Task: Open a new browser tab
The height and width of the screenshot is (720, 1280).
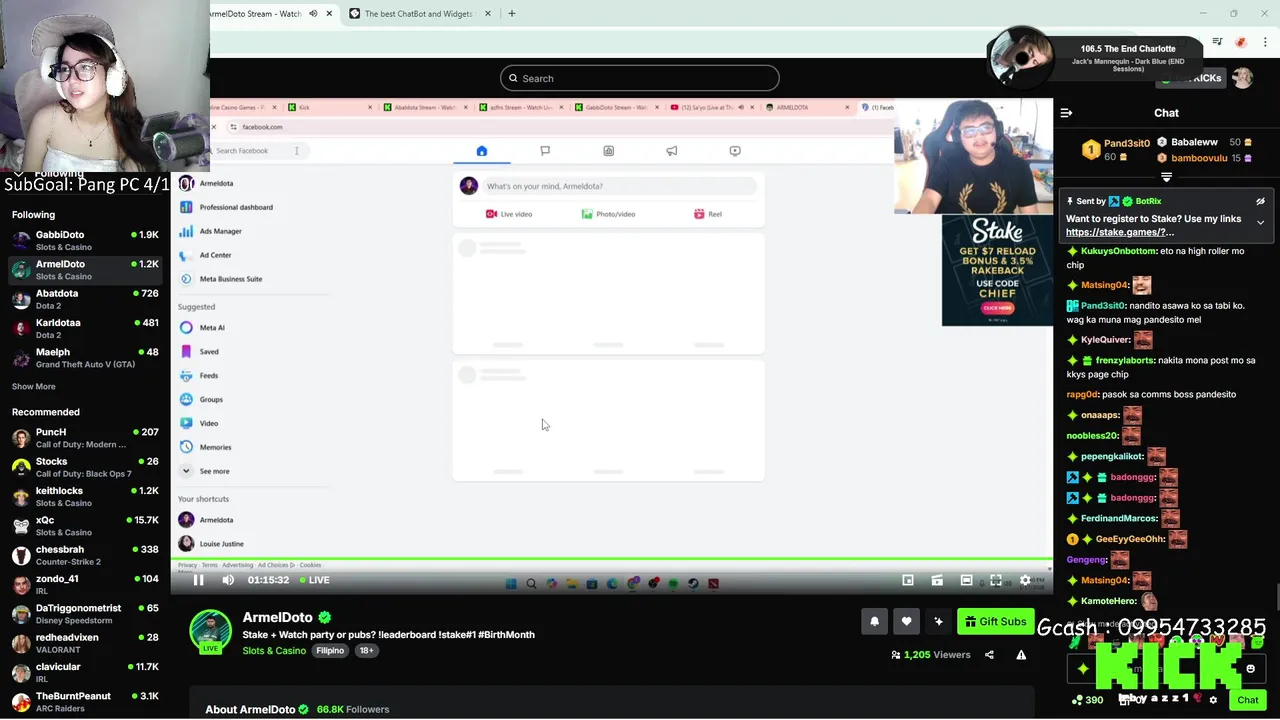Action: 512,14
